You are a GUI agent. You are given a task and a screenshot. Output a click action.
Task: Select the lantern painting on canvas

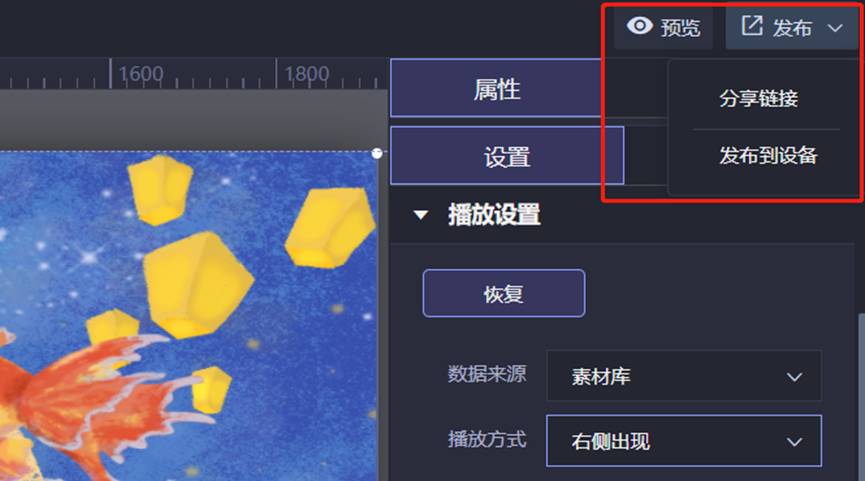[x=189, y=316]
